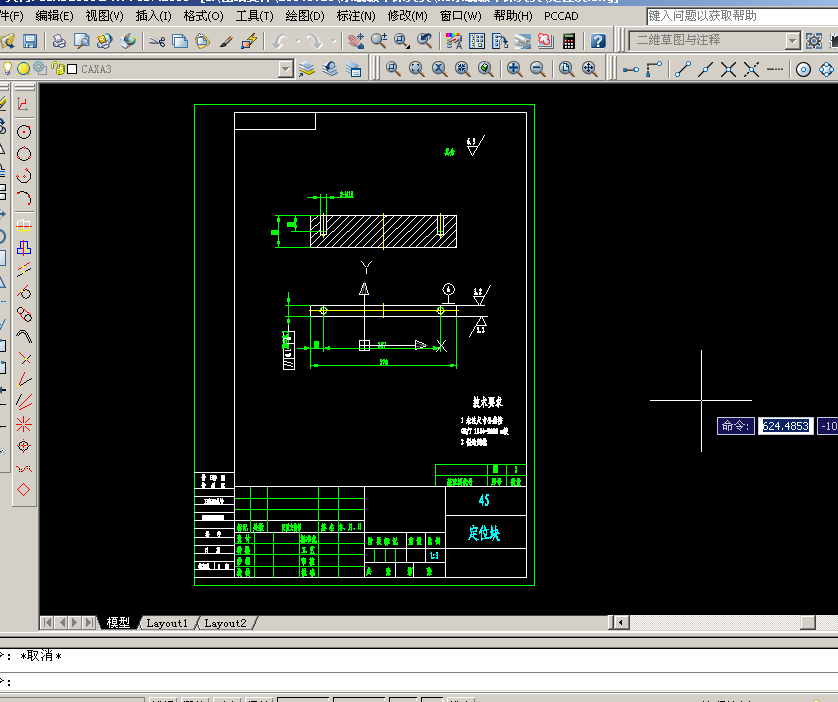Select the arc tool in left toolbar
The width and height of the screenshot is (838, 702).
24,198
